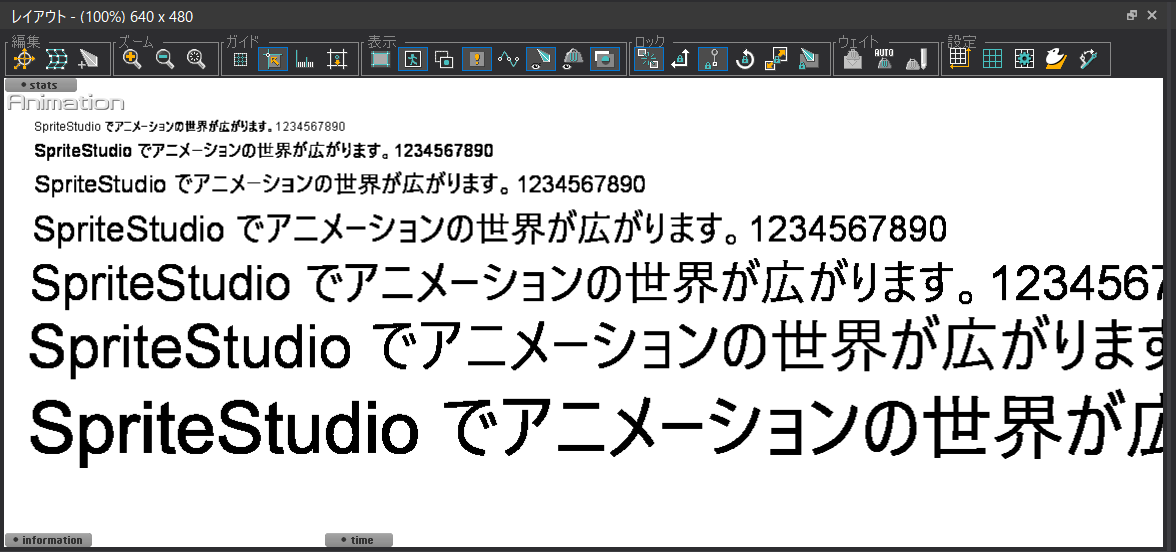This screenshot has width=1176, height=552.
Task: Toggle frame rectangle display in 表示 group
Action: pyautogui.click(x=380, y=59)
